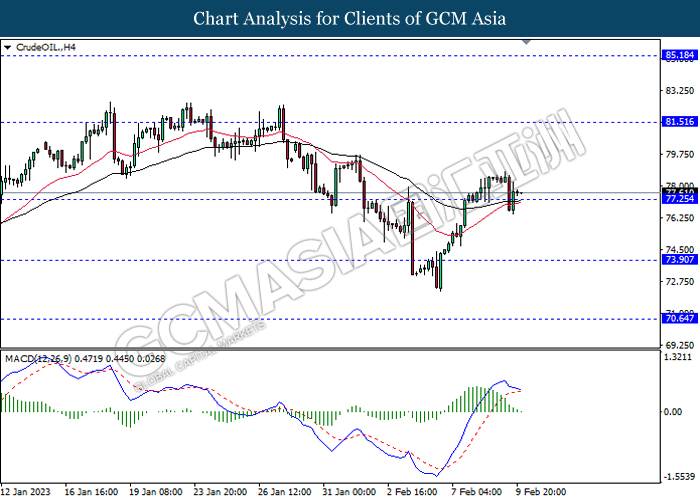Select the 73.907 price level label

click(679, 259)
